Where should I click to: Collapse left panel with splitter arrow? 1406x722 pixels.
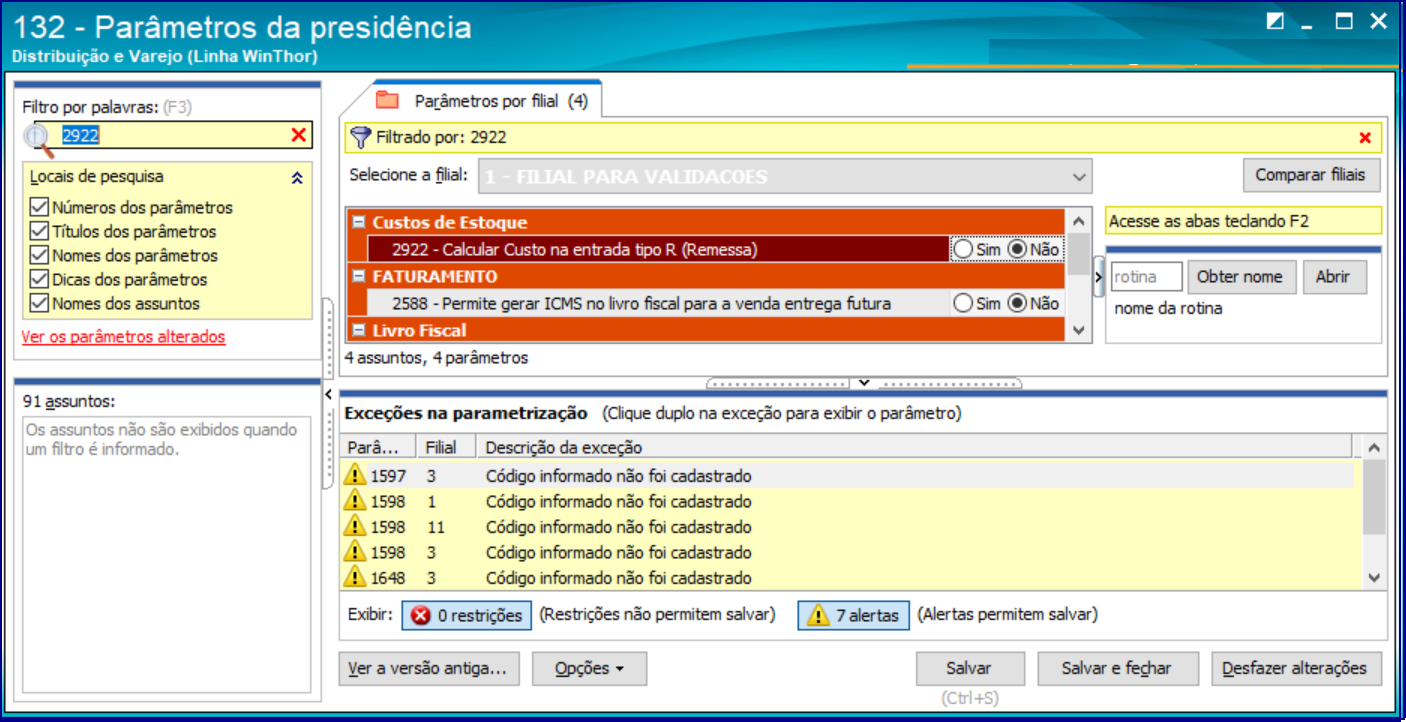coord(328,396)
